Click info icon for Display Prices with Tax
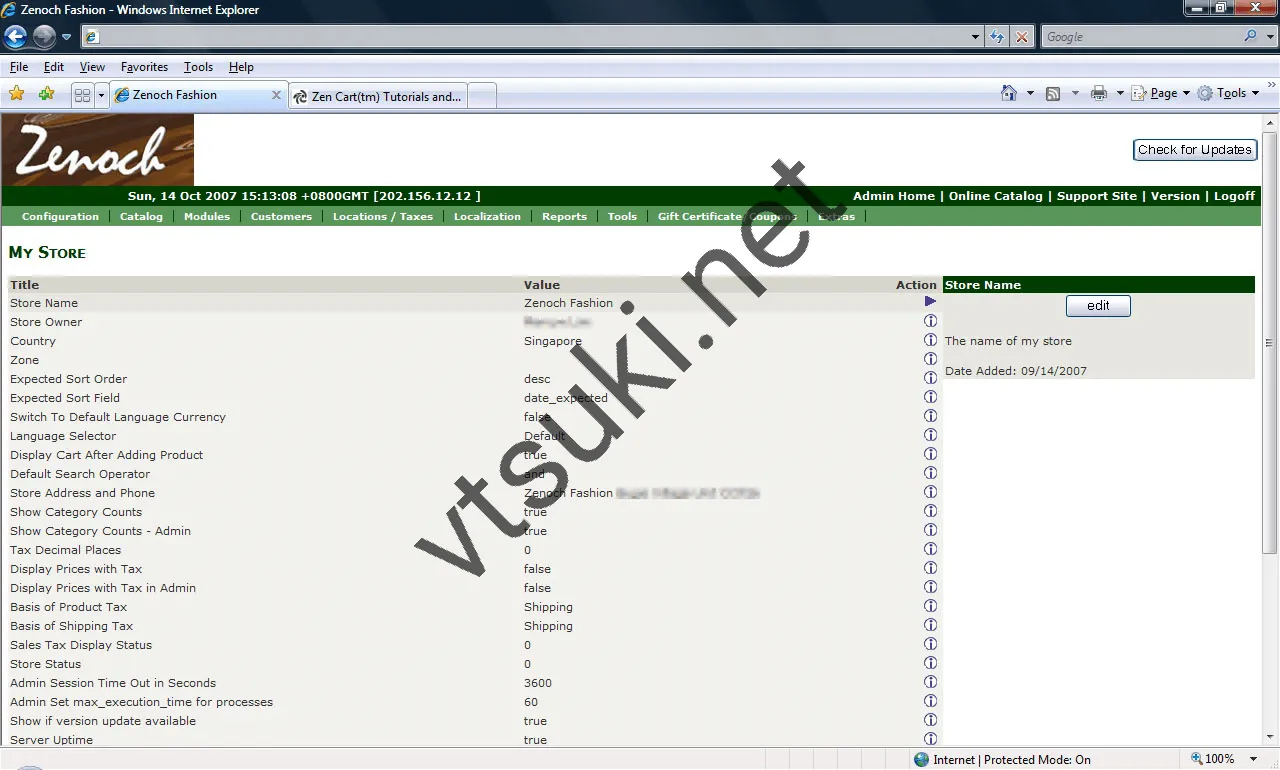The image size is (1280, 770). pos(930,568)
